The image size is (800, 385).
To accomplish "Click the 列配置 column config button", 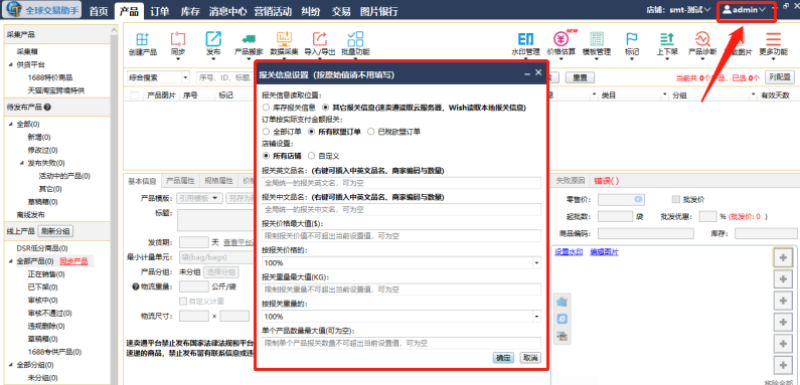I will [780, 77].
